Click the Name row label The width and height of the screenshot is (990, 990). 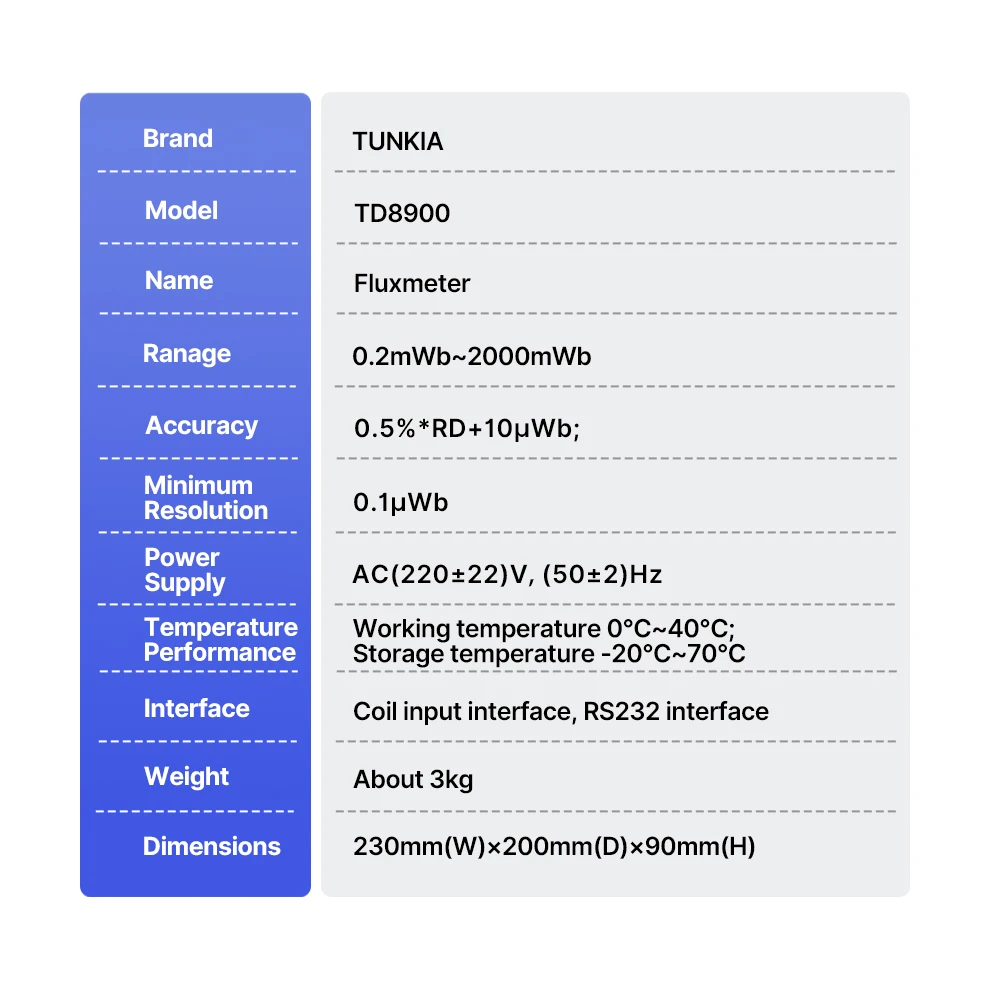point(179,281)
